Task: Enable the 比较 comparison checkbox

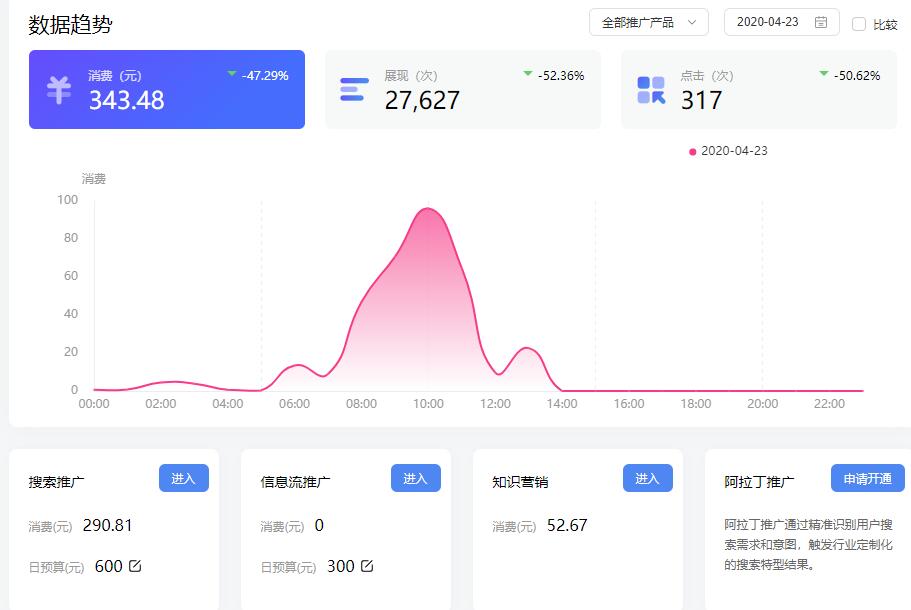Action: 860,25
